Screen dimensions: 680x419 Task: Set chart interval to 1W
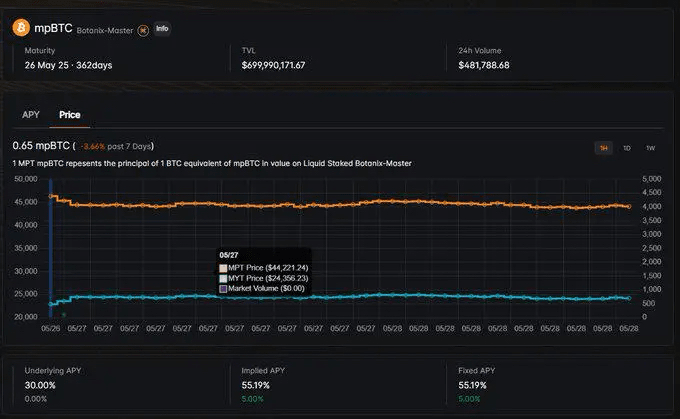[650, 148]
